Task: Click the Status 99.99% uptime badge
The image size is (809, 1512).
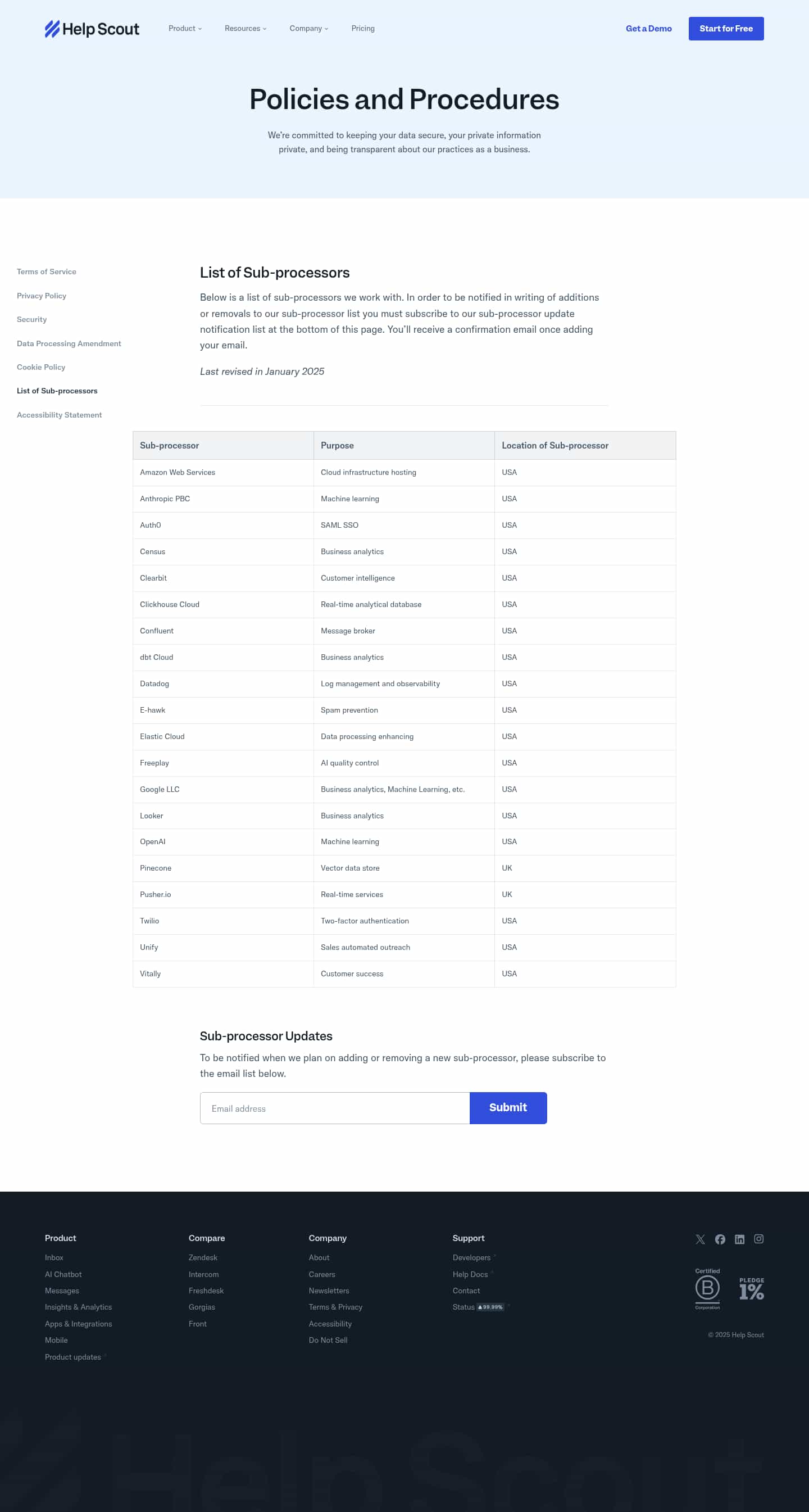Action: (x=490, y=1307)
